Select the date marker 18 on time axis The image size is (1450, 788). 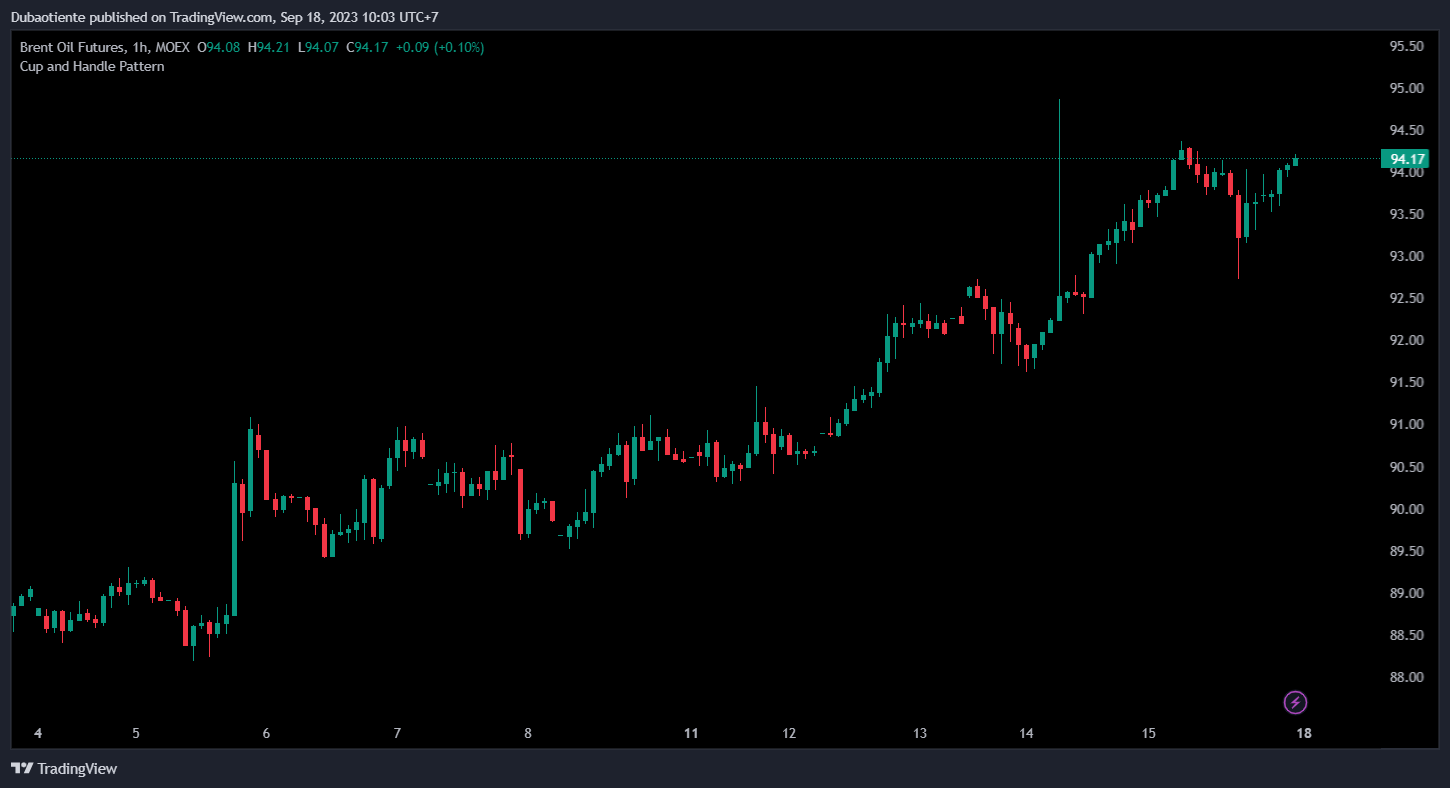coord(1303,733)
